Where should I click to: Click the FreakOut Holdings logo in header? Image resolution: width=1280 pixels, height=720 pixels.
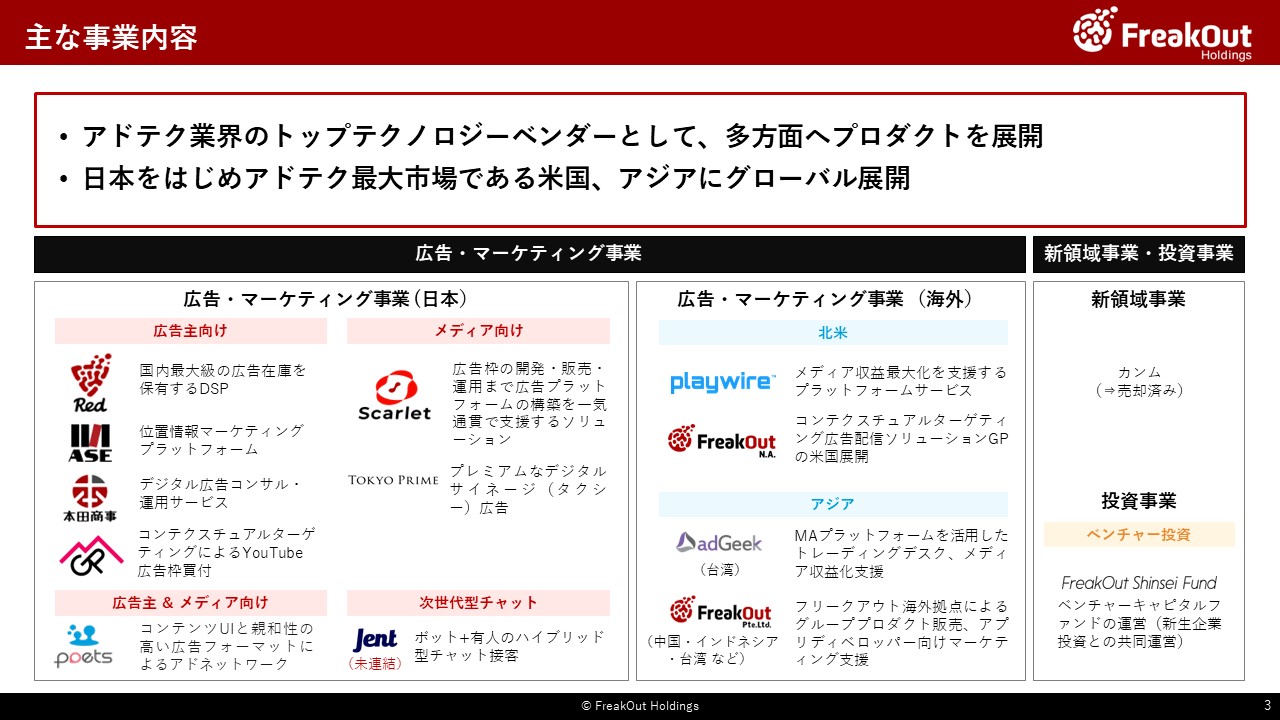point(1162,33)
